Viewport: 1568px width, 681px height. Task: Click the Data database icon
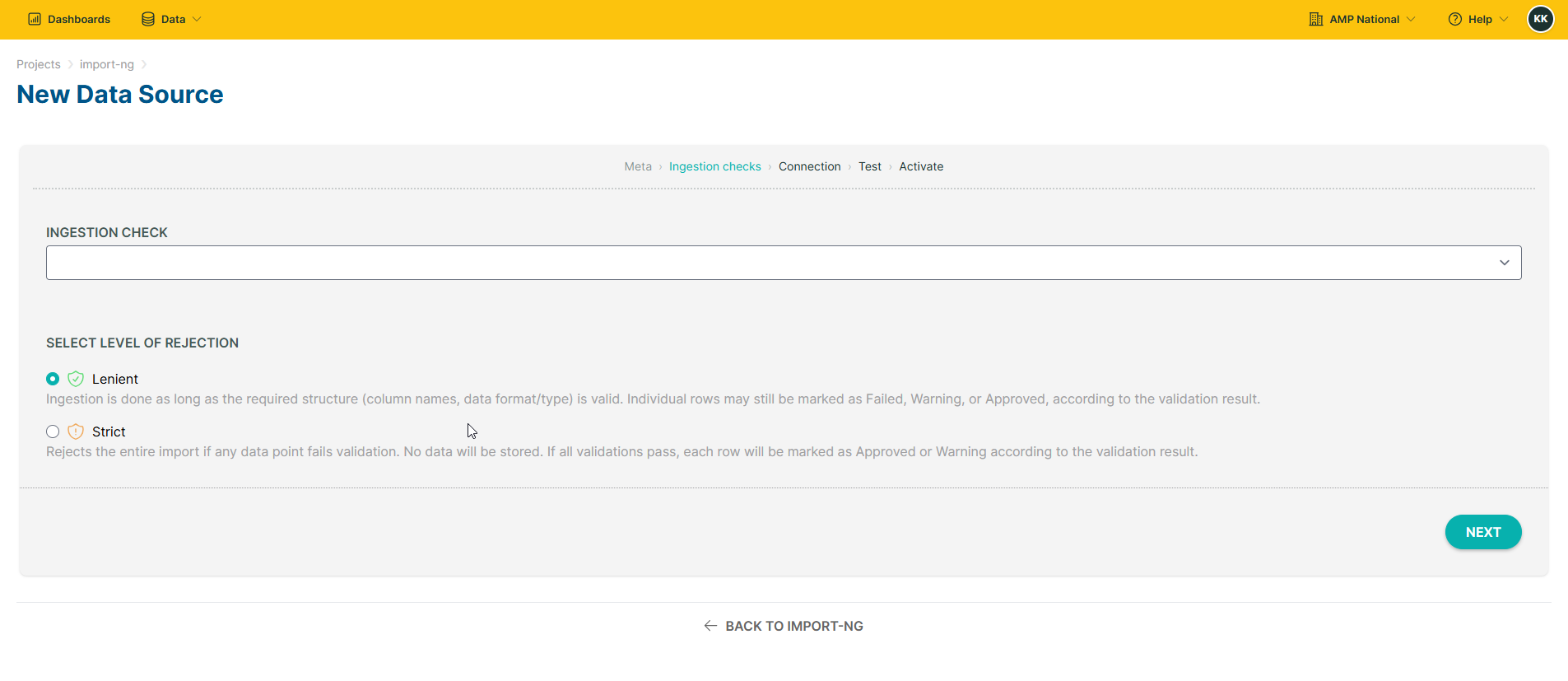[148, 19]
